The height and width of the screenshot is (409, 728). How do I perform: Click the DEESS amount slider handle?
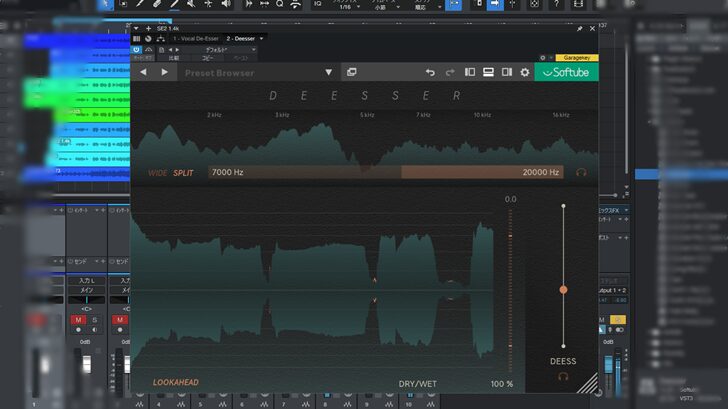[563, 290]
